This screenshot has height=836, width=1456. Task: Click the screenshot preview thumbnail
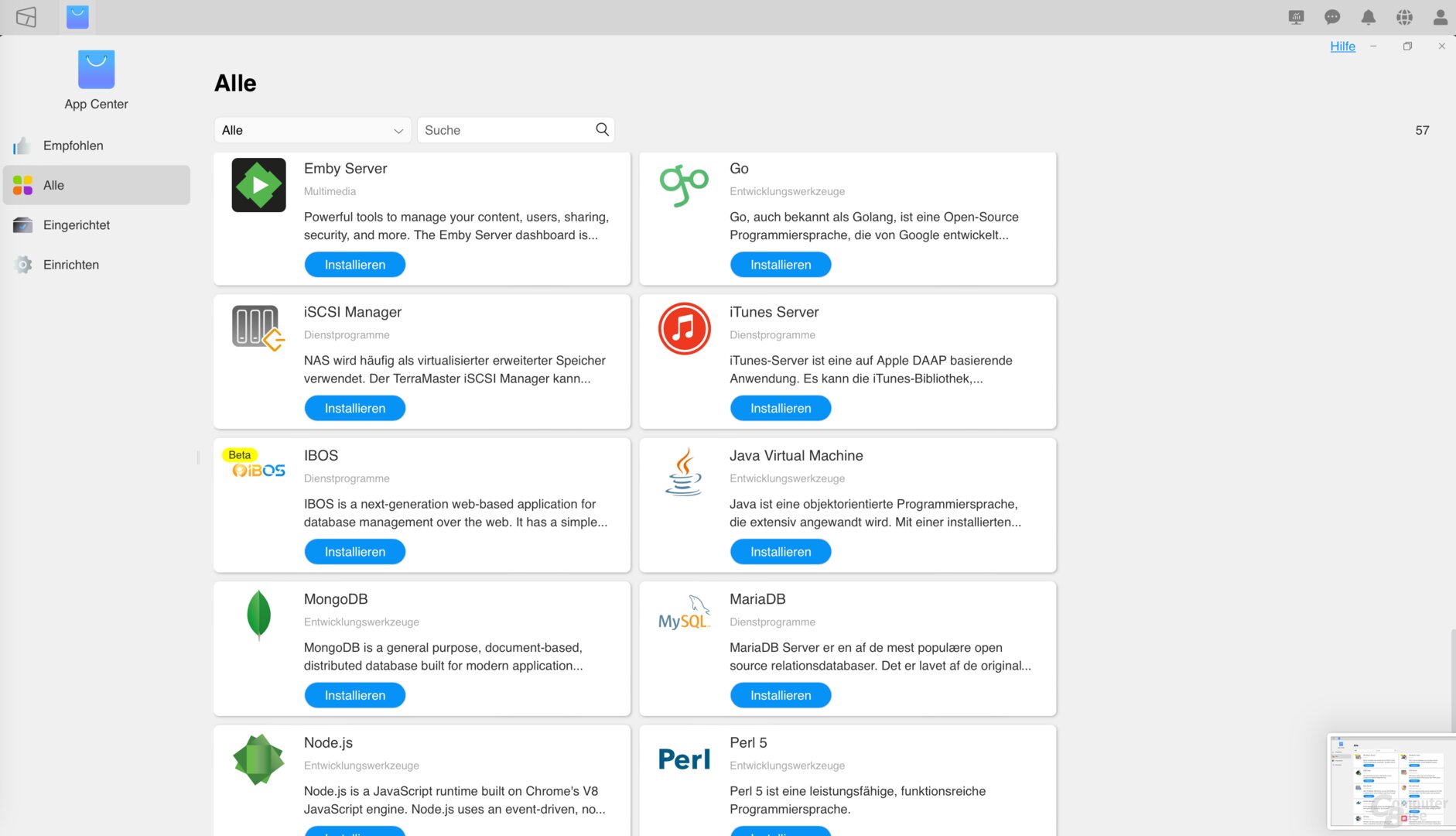pos(1390,782)
